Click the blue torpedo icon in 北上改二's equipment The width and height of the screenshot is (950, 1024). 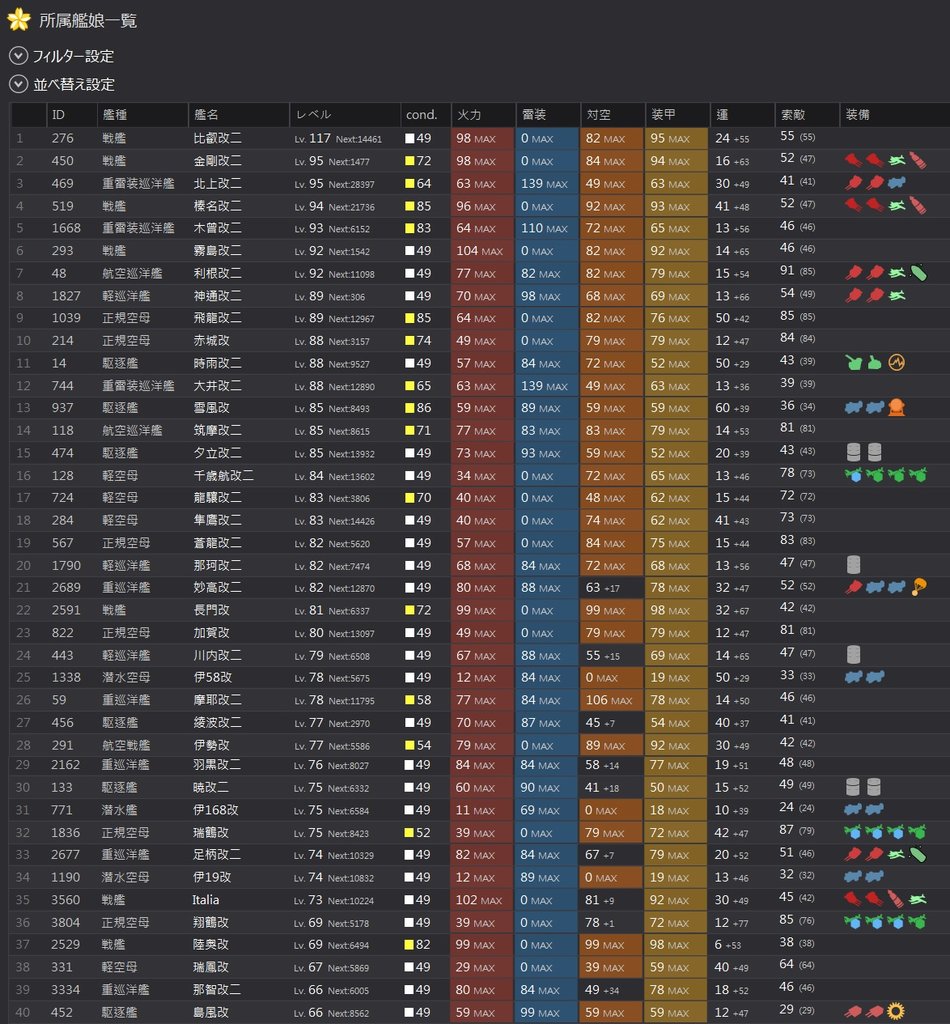(896, 183)
